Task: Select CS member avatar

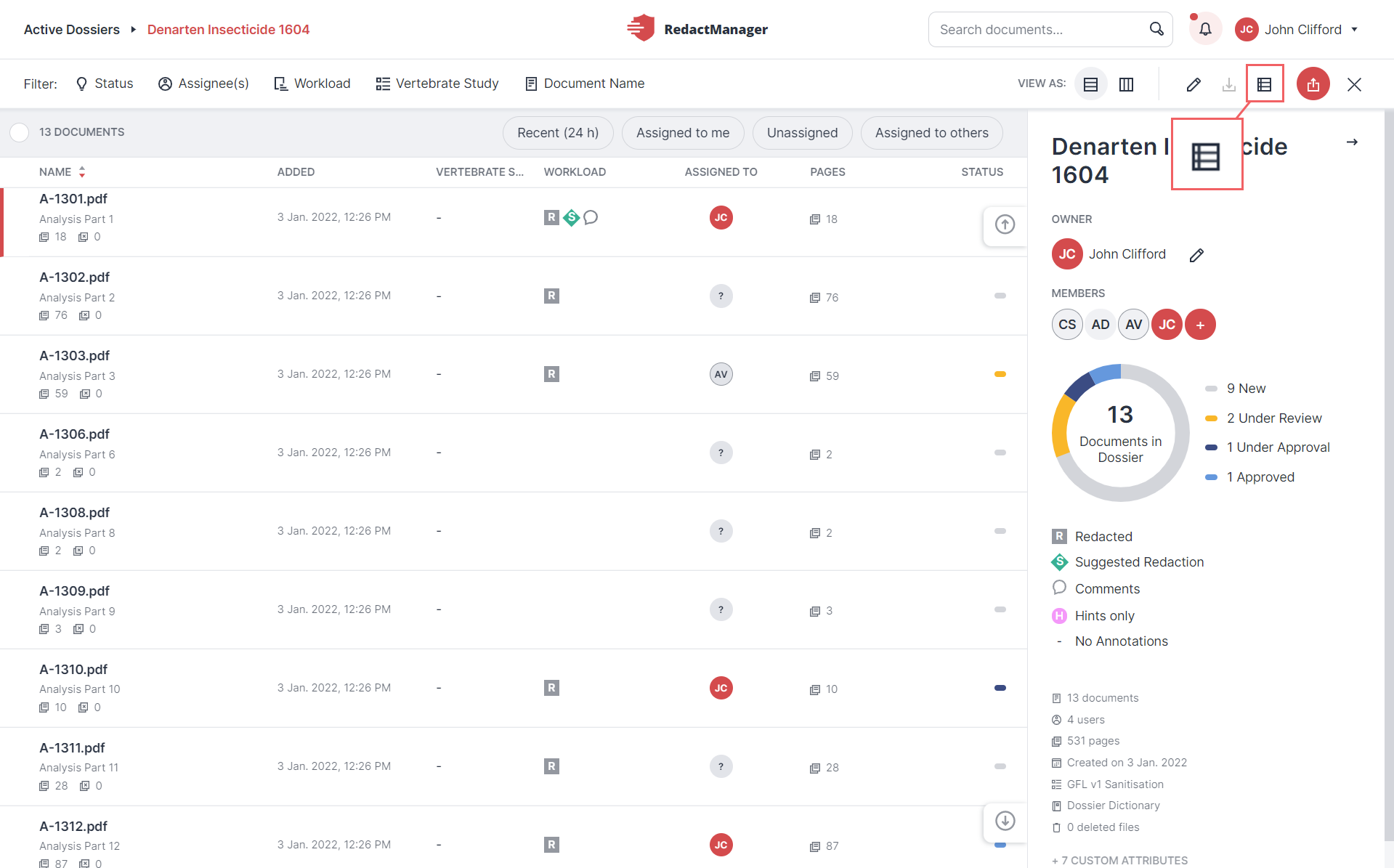Action: pos(1067,325)
